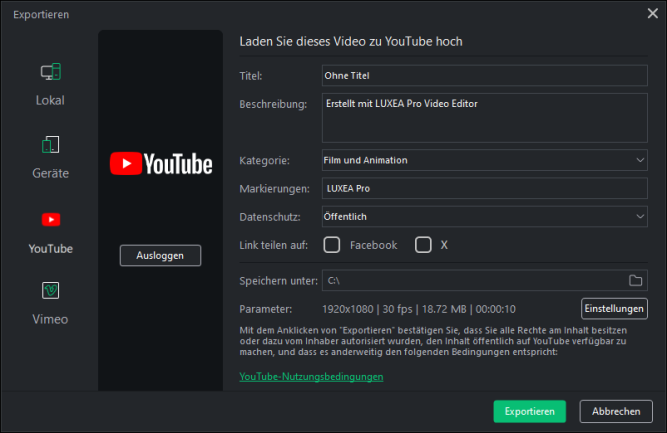
Task: Click the Exportieren button
Action: [x=529, y=411]
